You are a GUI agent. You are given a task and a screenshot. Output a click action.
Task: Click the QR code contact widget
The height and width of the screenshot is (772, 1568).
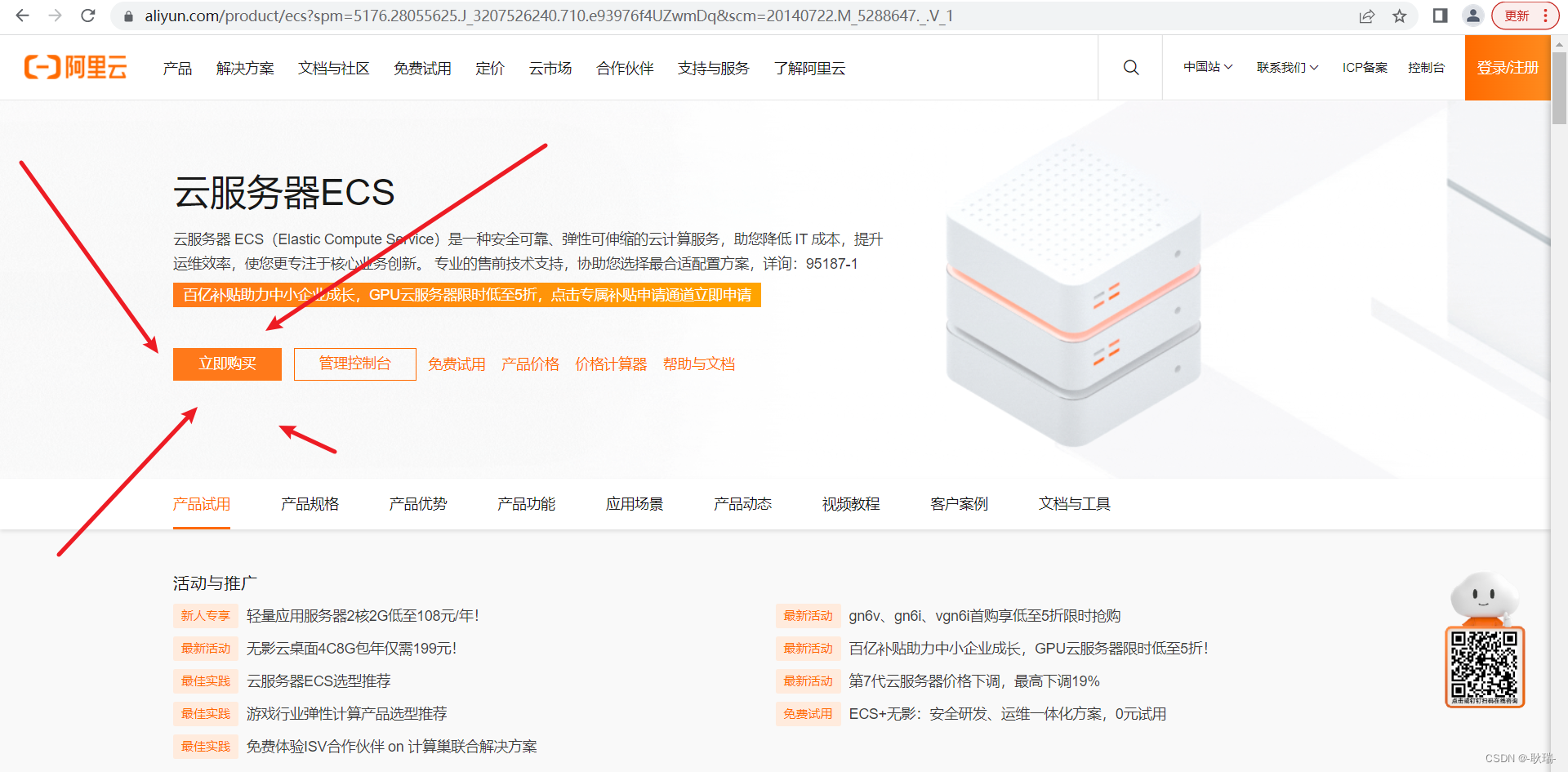coord(1485,667)
